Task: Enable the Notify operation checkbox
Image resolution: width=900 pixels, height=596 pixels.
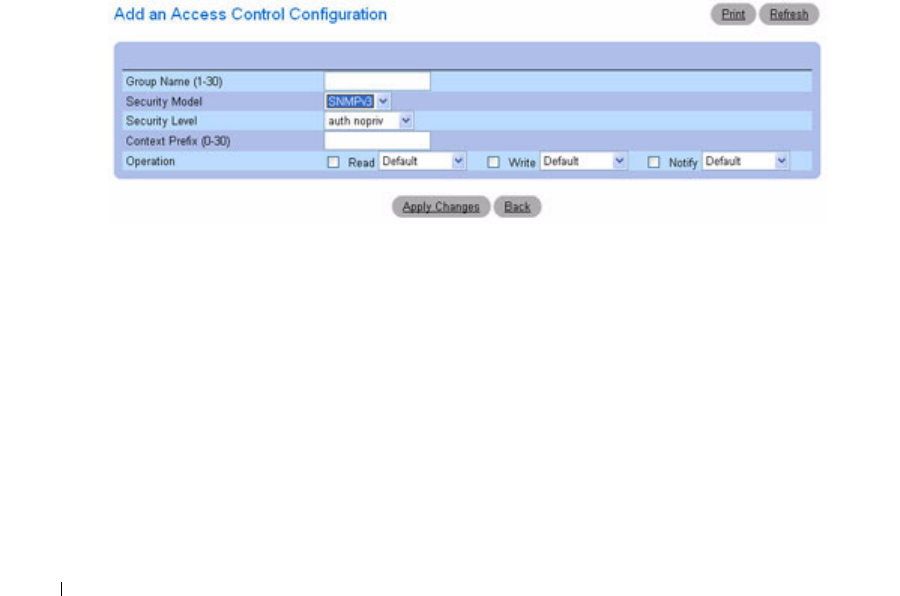Action: click(x=653, y=162)
